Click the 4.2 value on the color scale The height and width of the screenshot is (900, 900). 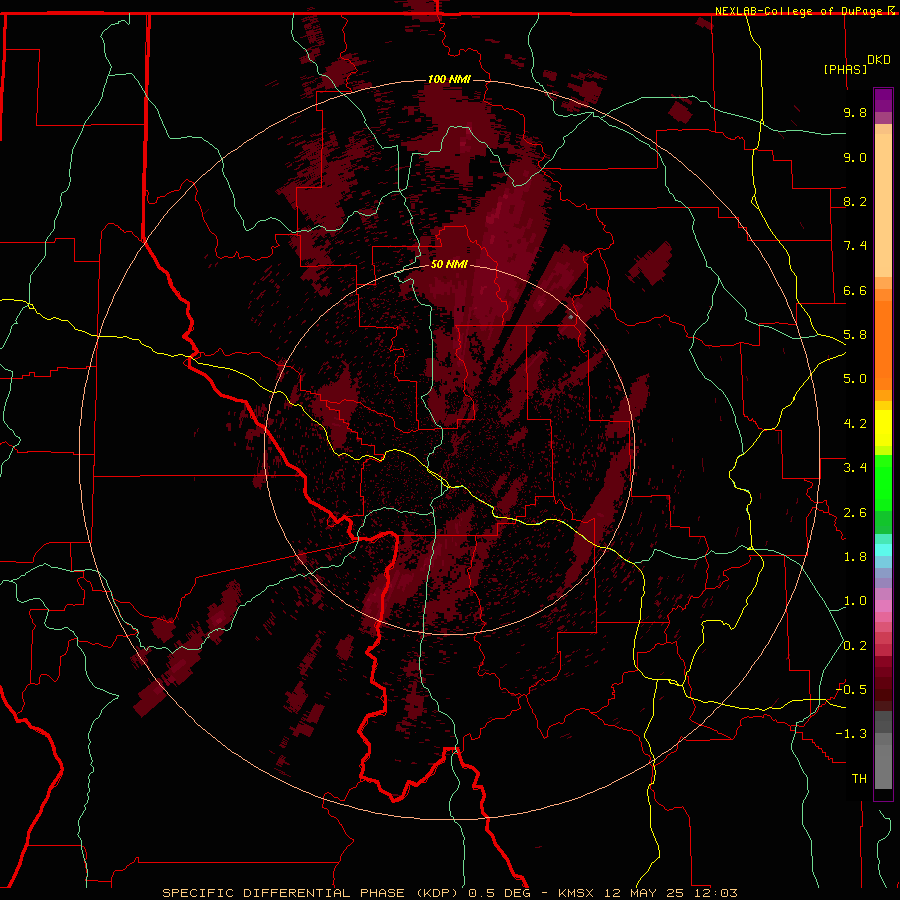pyautogui.click(x=855, y=424)
